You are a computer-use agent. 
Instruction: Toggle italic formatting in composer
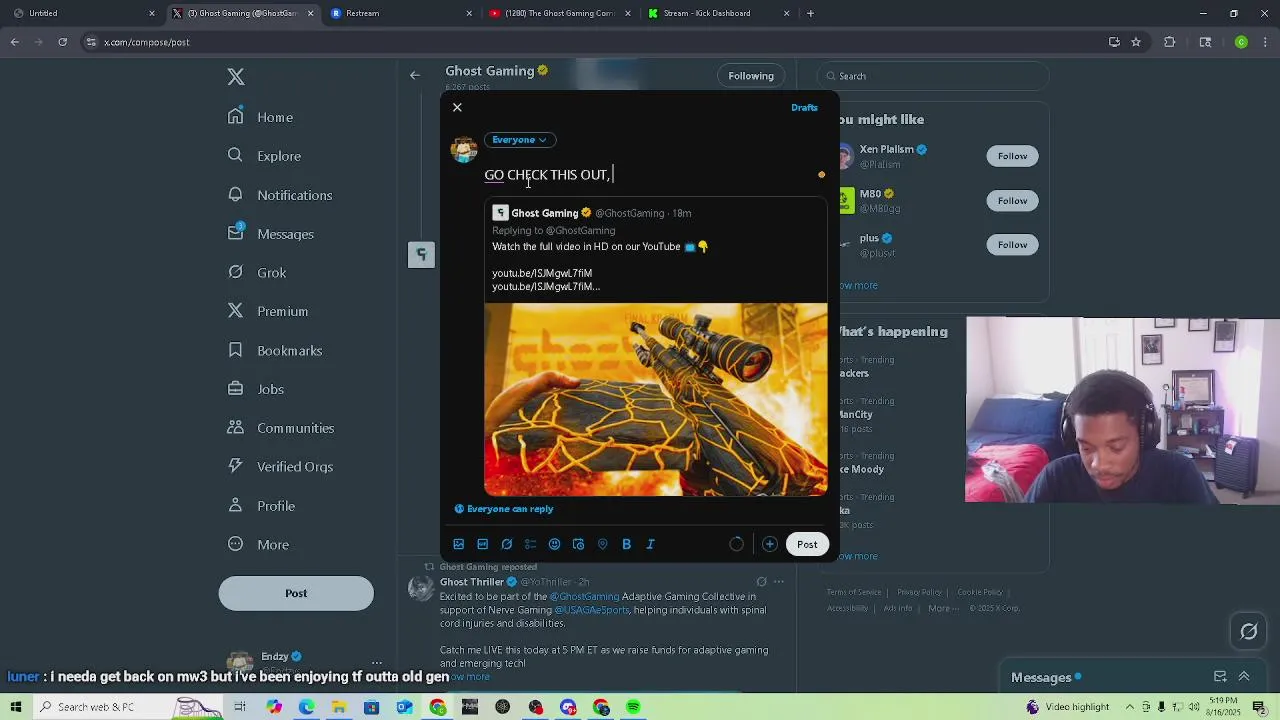pos(651,544)
